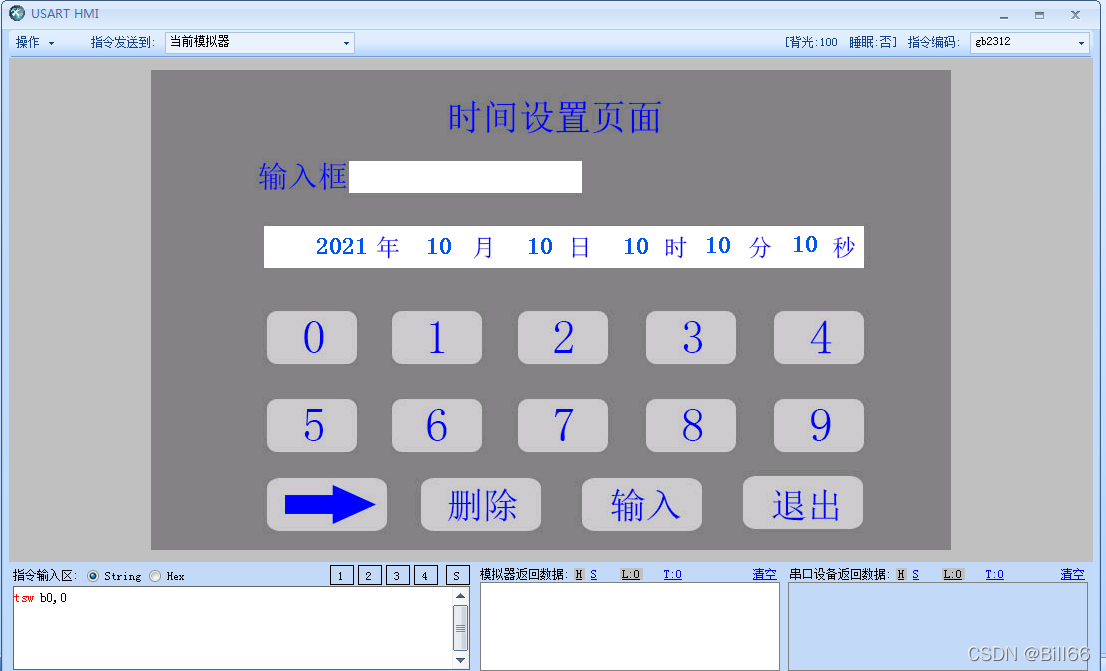Click command preset box 2
The image size is (1106, 671).
(x=370, y=576)
